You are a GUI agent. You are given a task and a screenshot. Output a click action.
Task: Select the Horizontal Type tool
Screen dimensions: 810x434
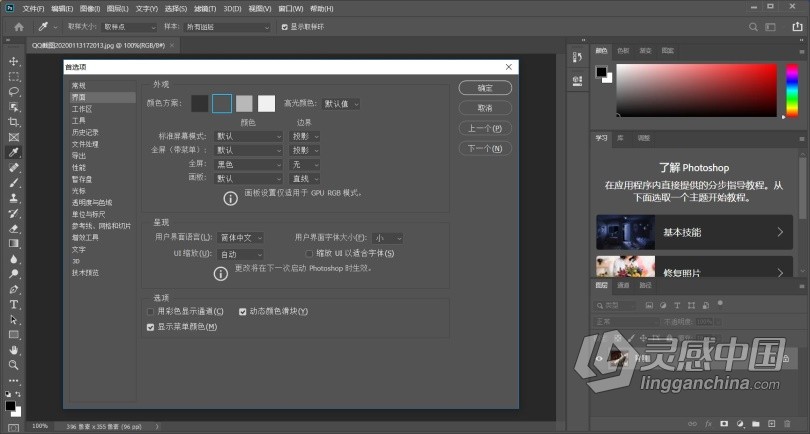(14, 304)
